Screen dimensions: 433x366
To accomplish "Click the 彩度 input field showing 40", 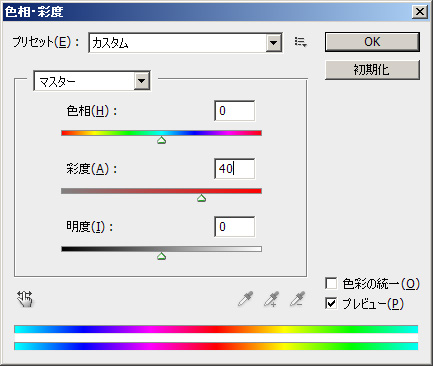I will (235, 169).
